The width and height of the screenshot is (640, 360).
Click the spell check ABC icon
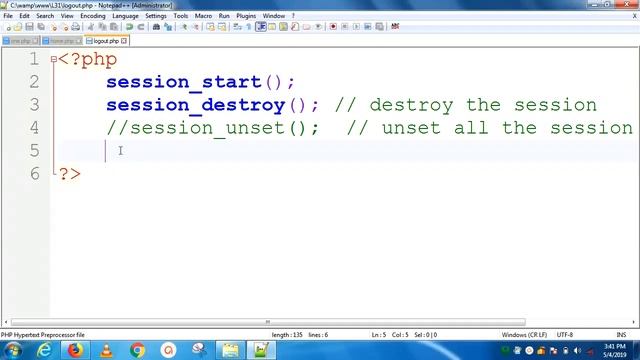395,27
